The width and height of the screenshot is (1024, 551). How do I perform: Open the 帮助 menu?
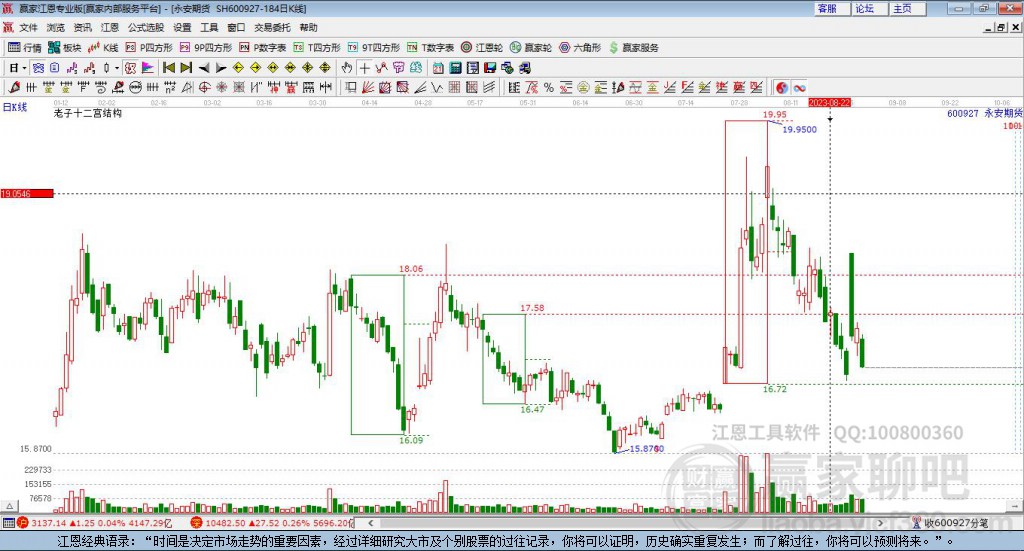pos(308,27)
